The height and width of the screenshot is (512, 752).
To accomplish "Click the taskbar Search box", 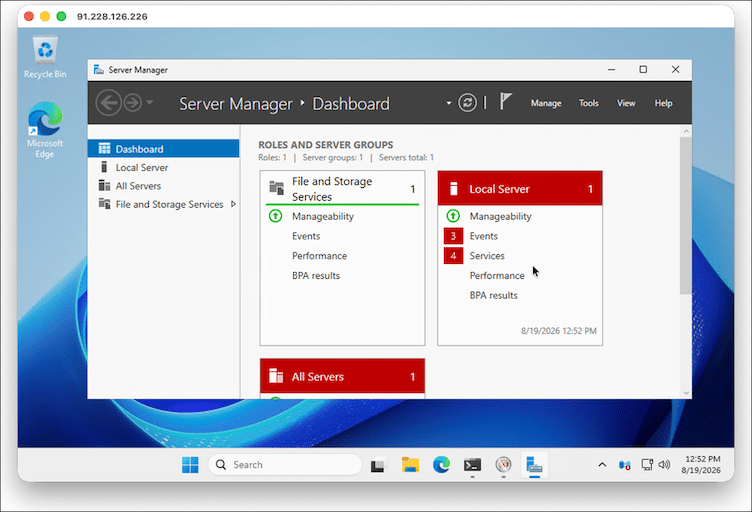I will pyautogui.click(x=285, y=465).
